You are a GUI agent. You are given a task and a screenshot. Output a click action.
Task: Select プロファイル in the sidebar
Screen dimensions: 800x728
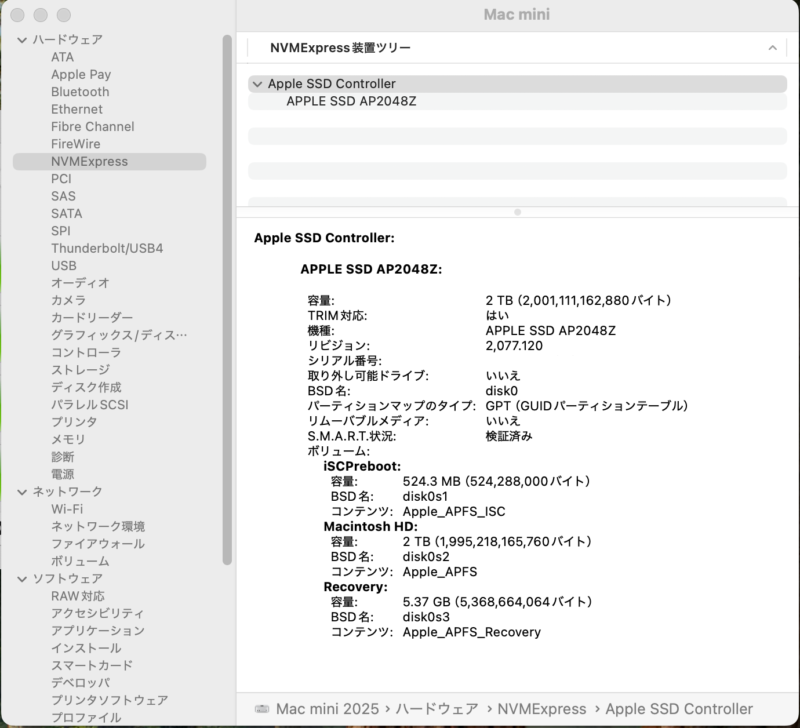(86, 718)
